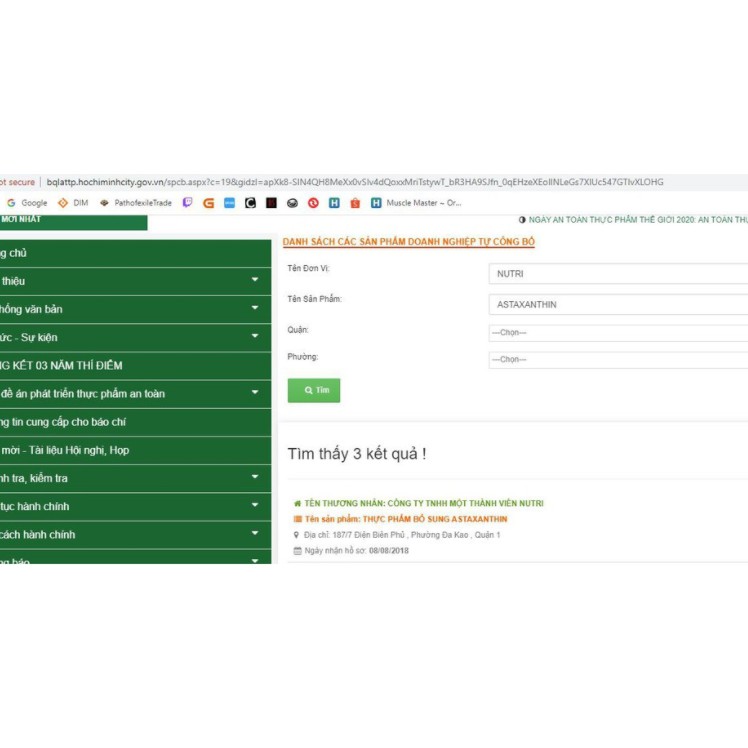Click the purple Twitch bookmark icon
The width and height of the screenshot is (748, 748).
coord(187,203)
